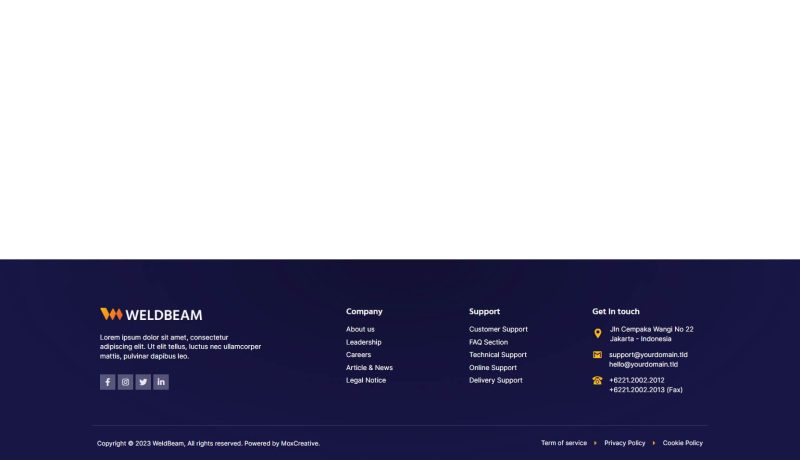Screen dimensions: 800x460
Task: Click the telephone icon
Action: [x=598, y=381]
